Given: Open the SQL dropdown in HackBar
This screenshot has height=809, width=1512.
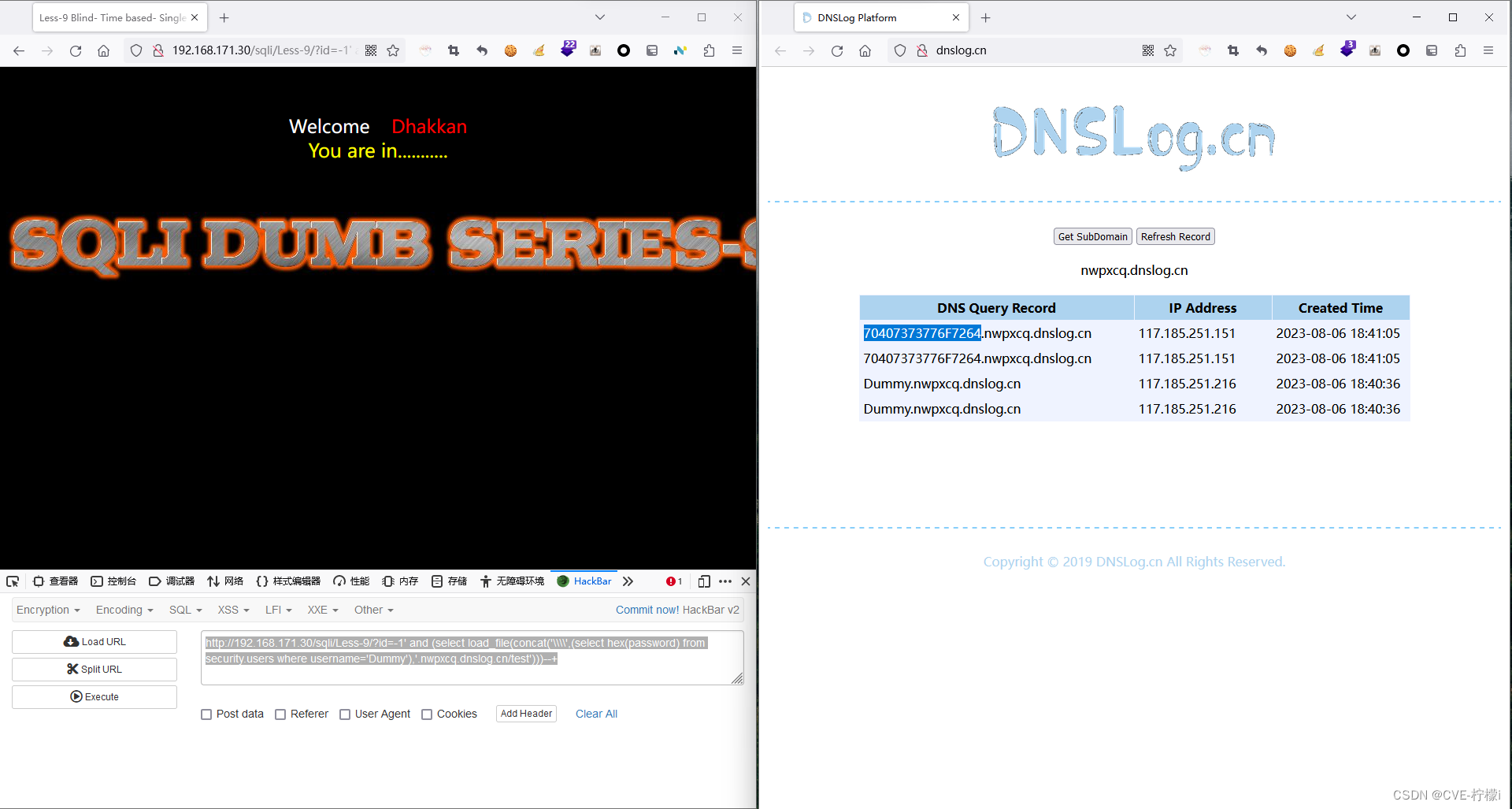Looking at the screenshot, I should click(x=186, y=610).
